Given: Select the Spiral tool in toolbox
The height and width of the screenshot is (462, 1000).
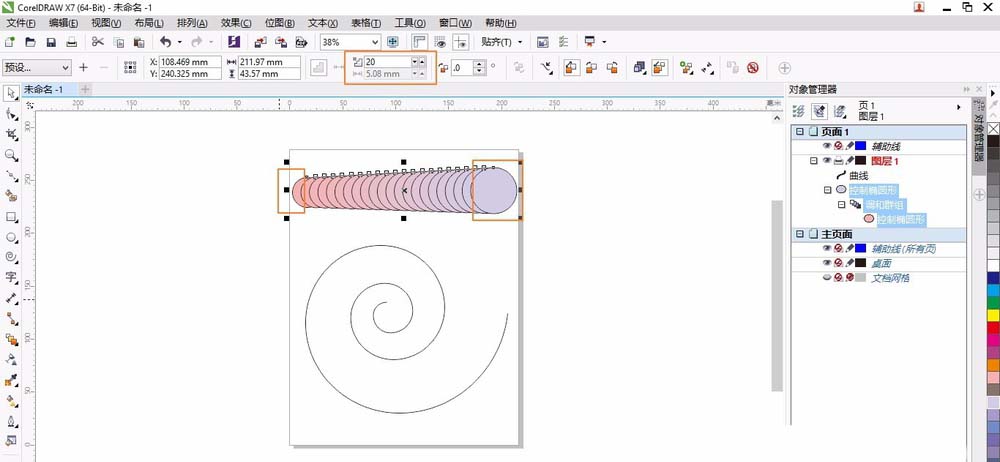Looking at the screenshot, I should point(11,257).
